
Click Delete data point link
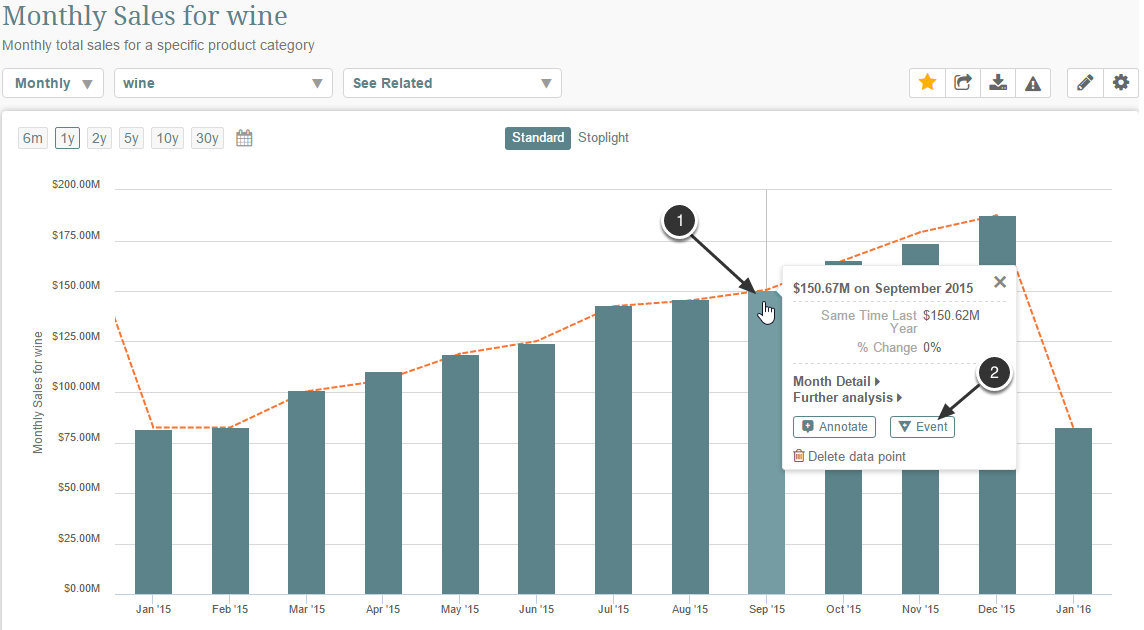click(849, 456)
